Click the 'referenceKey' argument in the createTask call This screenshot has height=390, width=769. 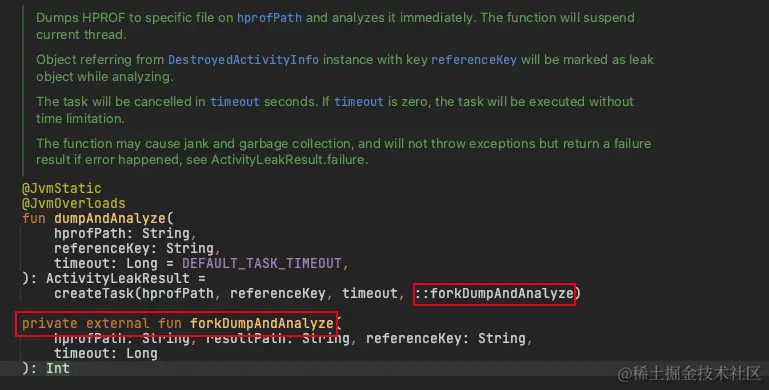tap(278, 293)
